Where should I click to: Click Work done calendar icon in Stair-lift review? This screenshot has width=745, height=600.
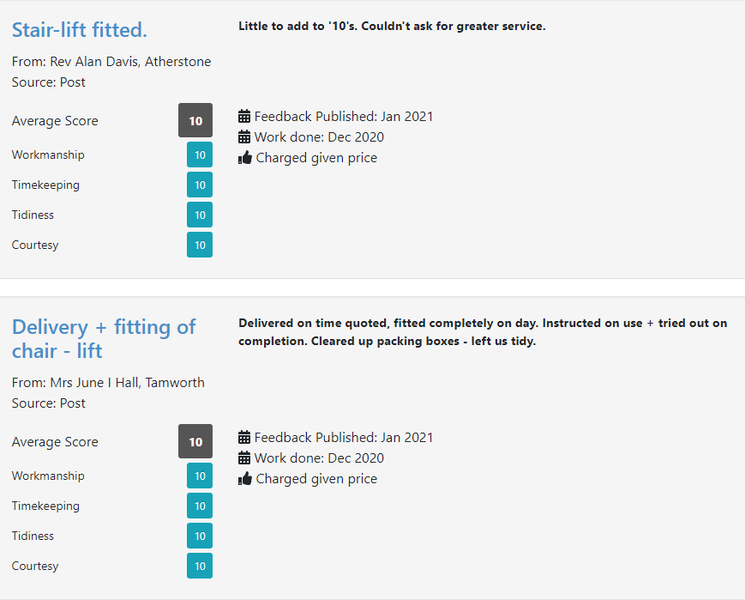(x=244, y=137)
